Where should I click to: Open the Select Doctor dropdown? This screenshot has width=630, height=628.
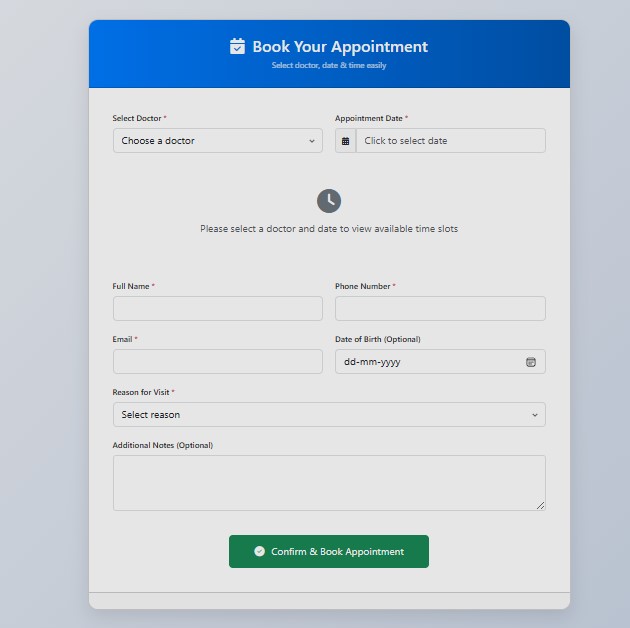pyautogui.click(x=218, y=141)
